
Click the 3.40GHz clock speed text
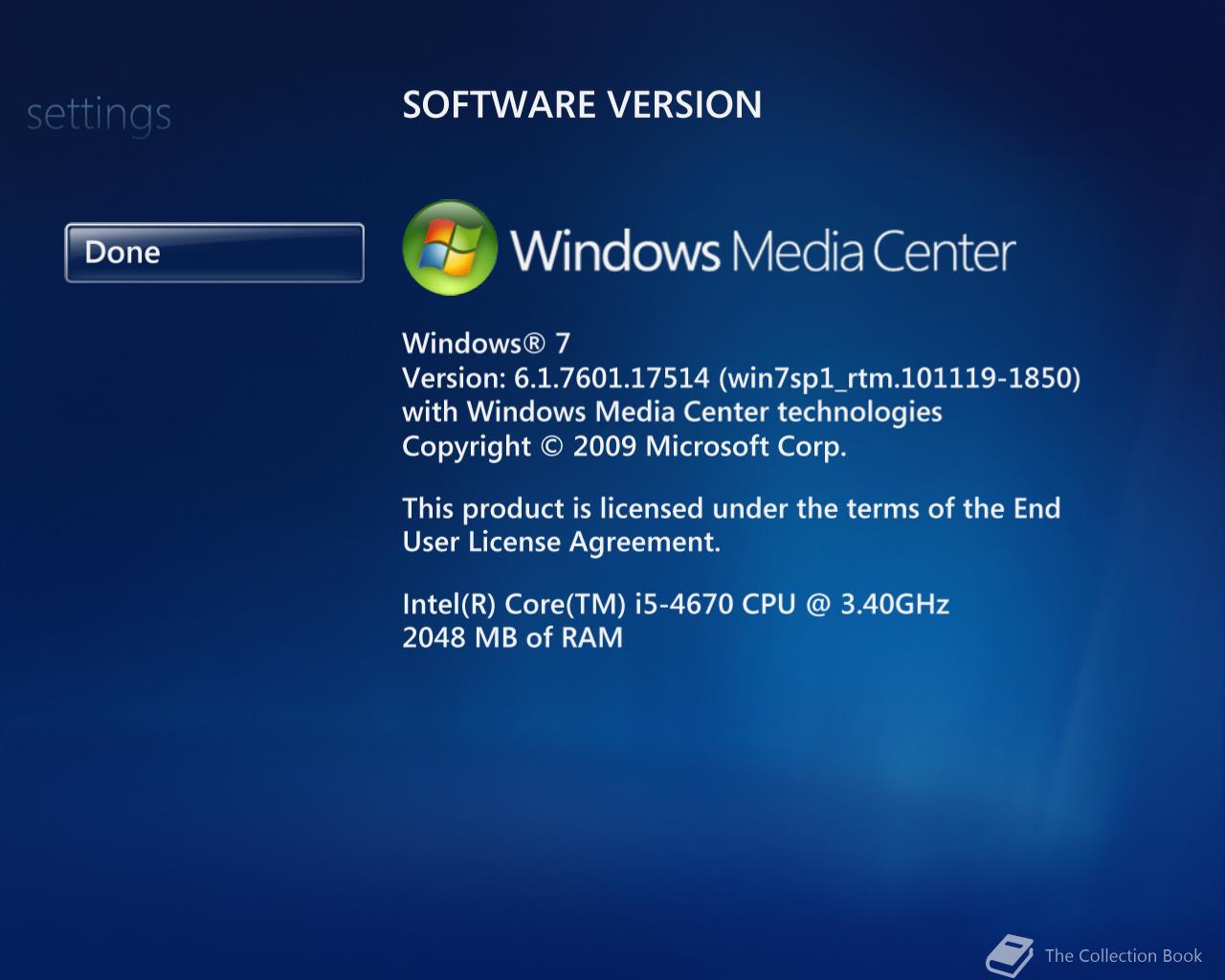coord(895,604)
